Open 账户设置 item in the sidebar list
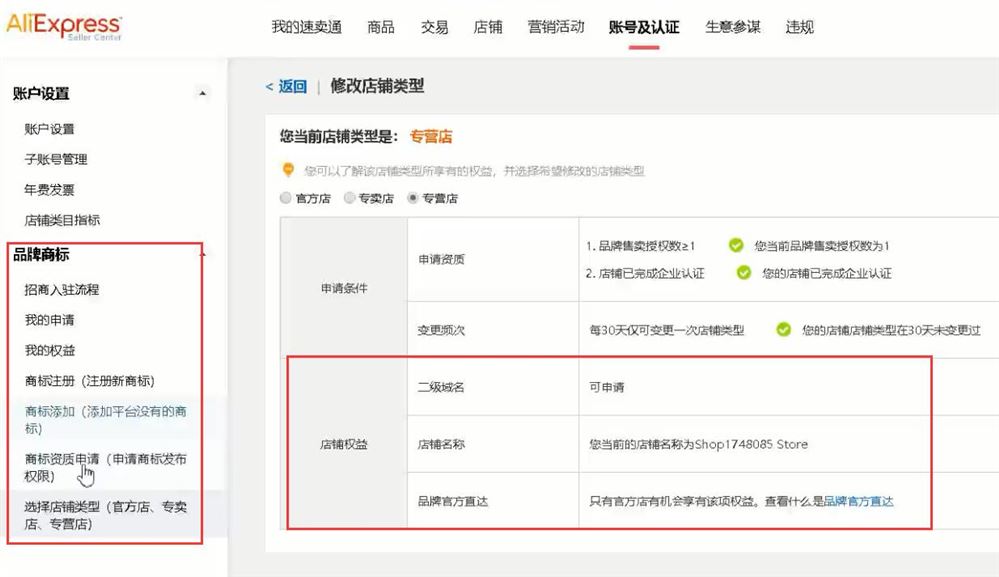The width and height of the screenshot is (999, 577). click(50, 129)
